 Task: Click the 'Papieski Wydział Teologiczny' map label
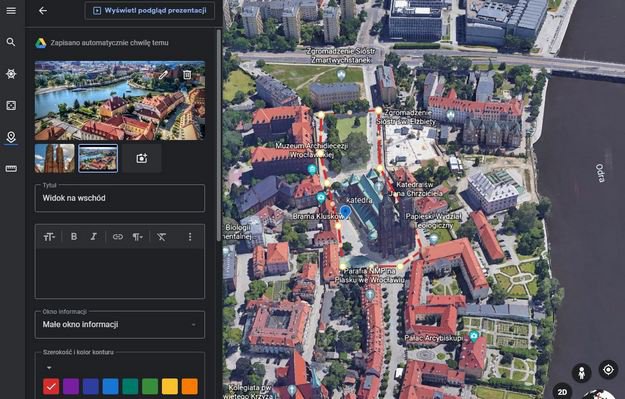[434, 221]
